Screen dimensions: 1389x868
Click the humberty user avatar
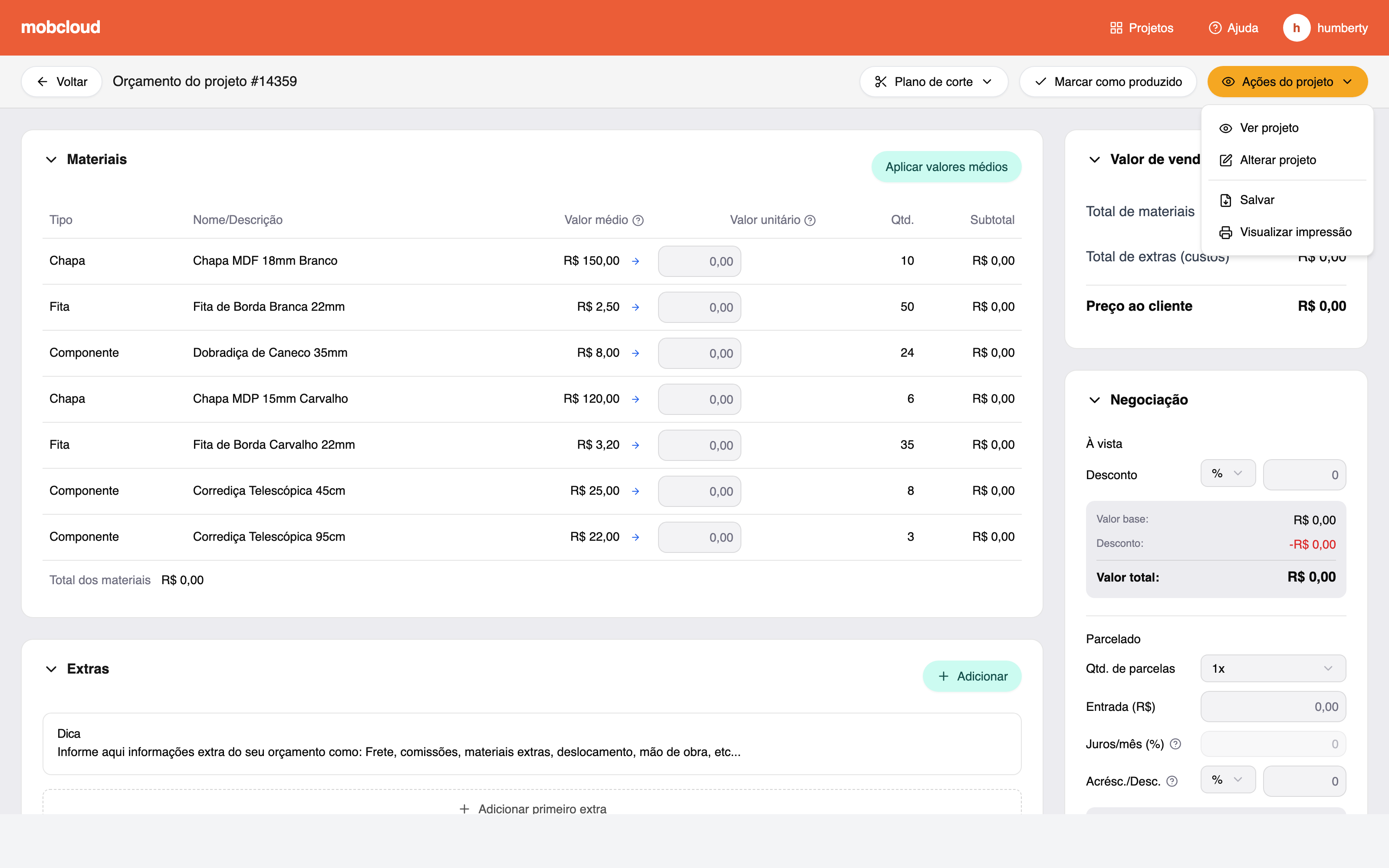tap(1297, 27)
